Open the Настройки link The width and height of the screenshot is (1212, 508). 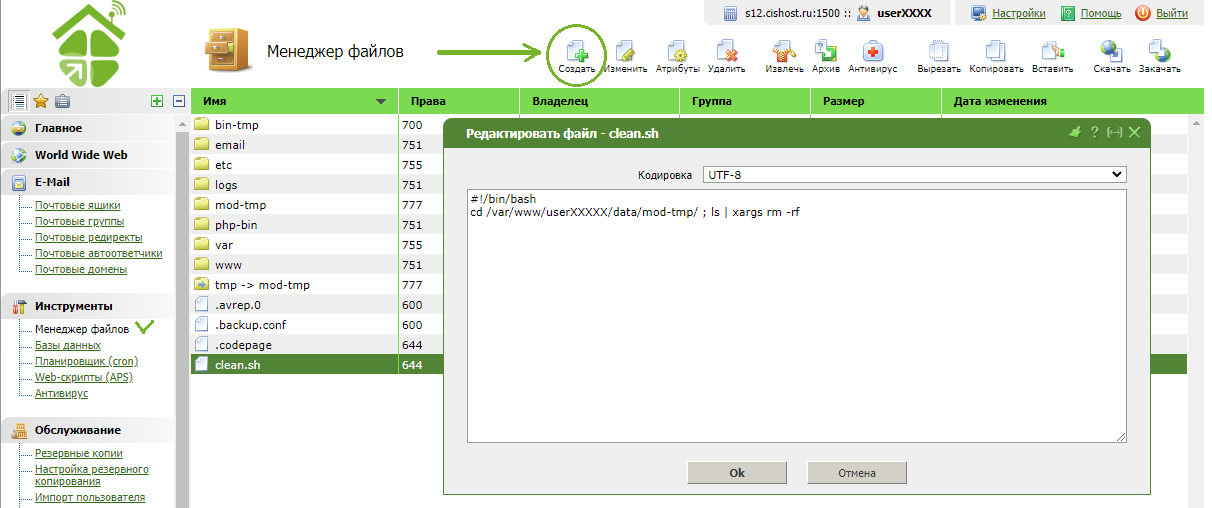tap(1018, 13)
